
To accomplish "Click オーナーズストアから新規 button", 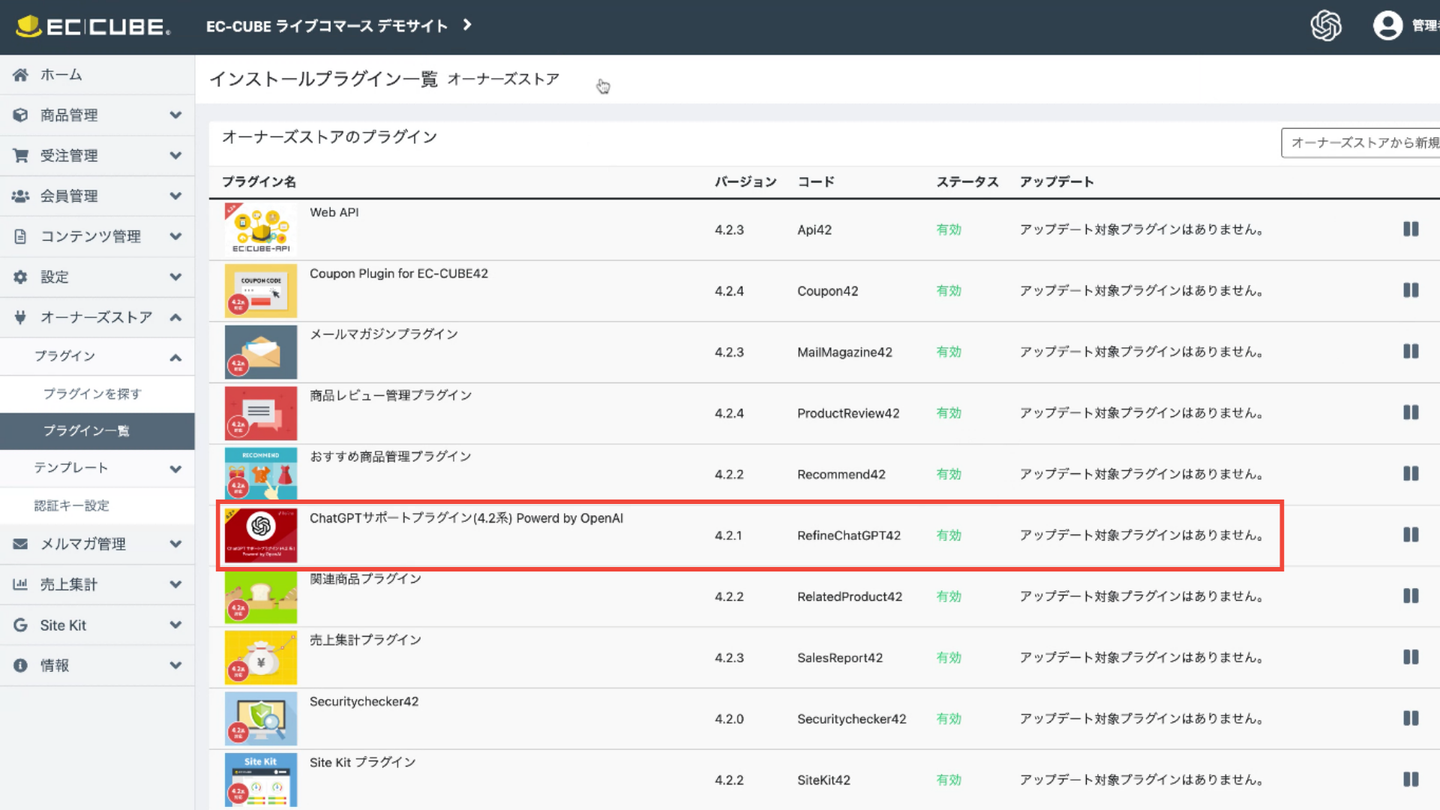I will pyautogui.click(x=1362, y=143).
